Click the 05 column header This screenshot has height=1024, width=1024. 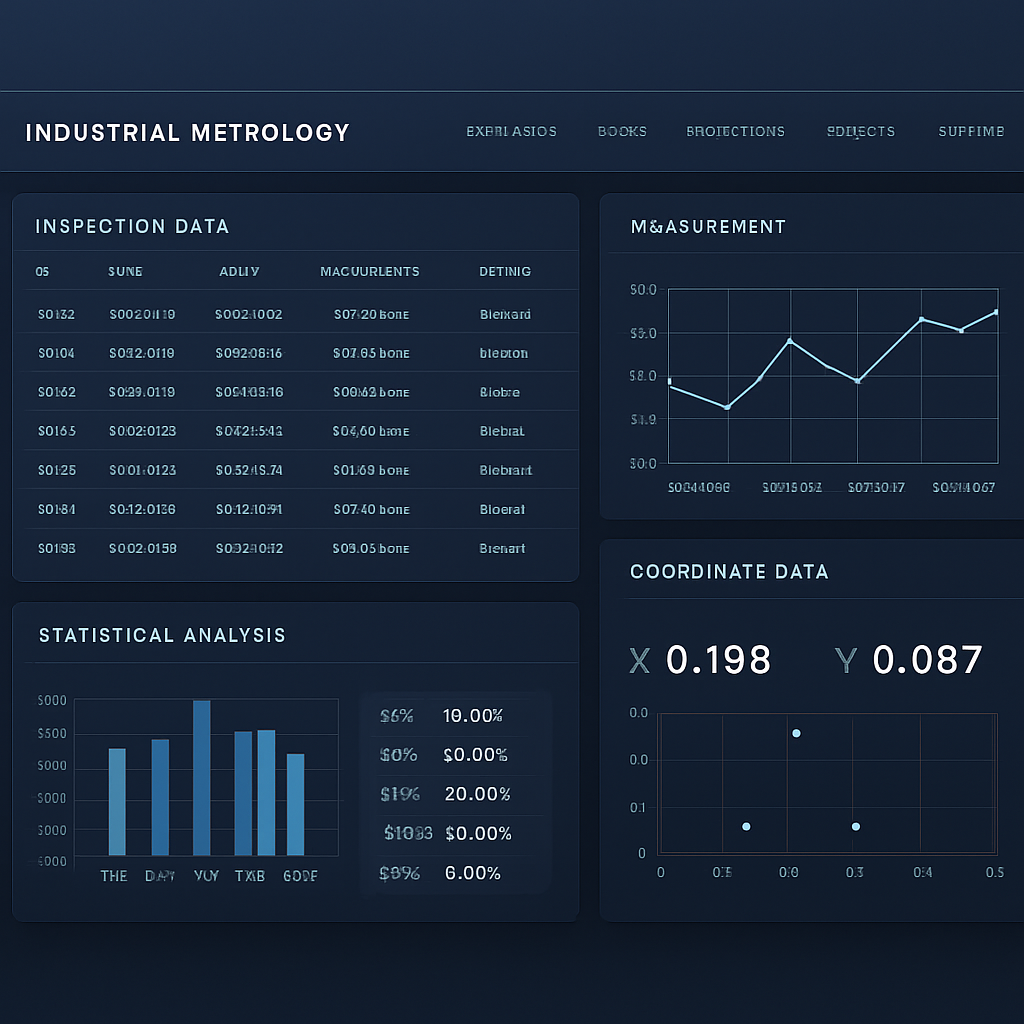click(x=42, y=271)
